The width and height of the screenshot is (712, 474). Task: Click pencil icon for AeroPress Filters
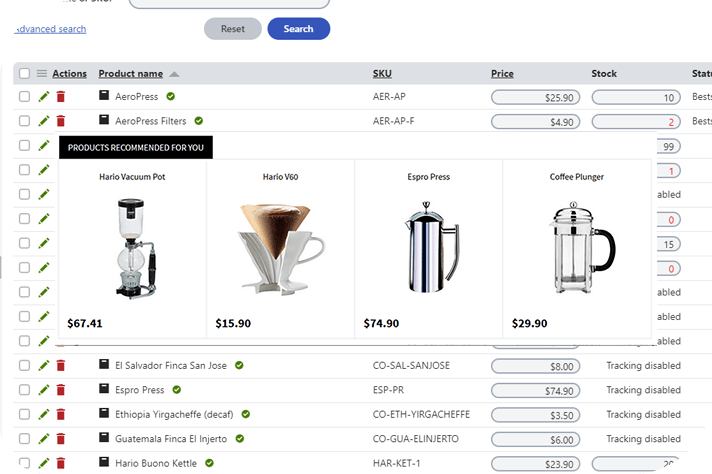click(44, 121)
